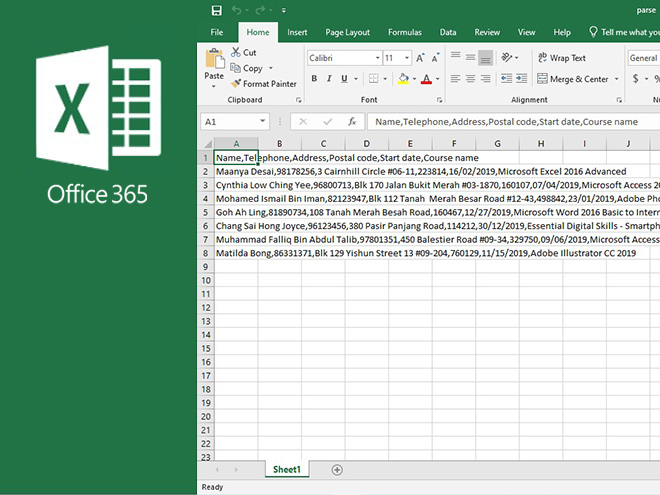This screenshot has width=660, height=495.
Task: Toggle Bold formatting
Action: (x=314, y=79)
